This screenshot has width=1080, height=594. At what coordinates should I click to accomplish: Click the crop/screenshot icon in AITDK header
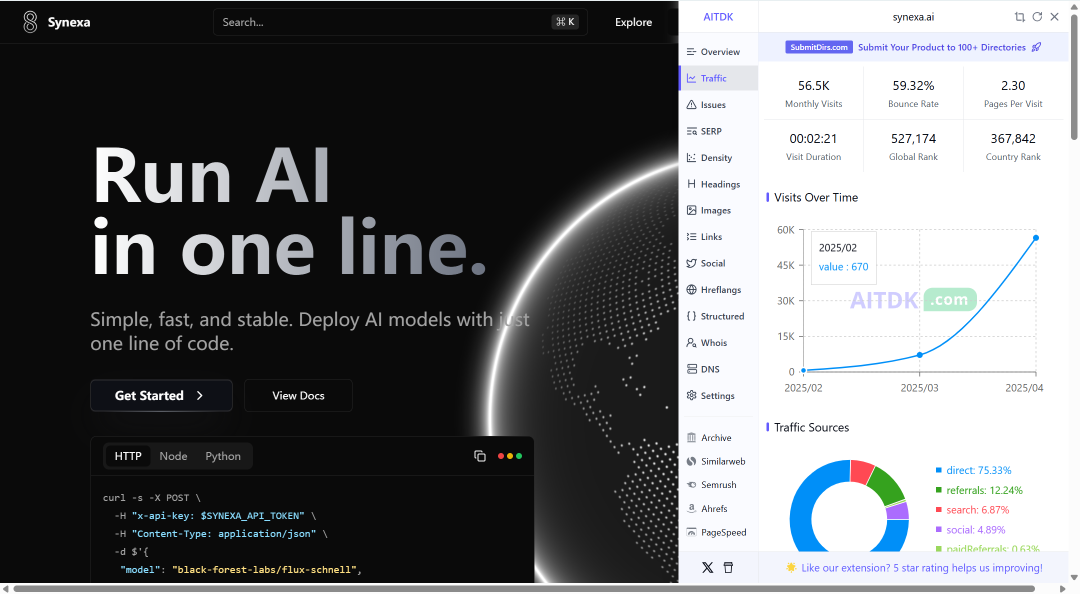(1019, 17)
